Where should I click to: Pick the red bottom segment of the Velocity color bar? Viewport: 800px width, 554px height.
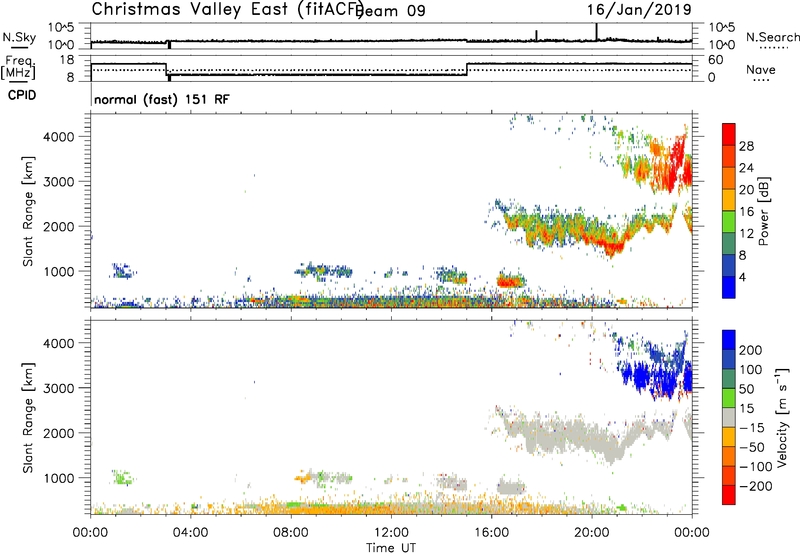coord(729,495)
